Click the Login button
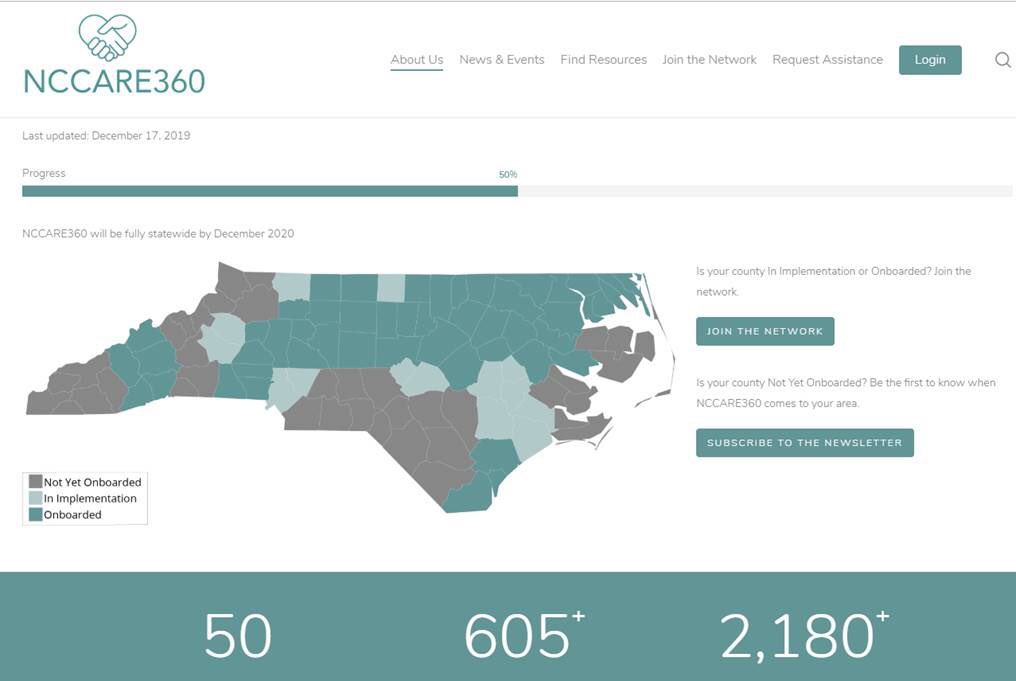Screen dimensions: 1016x681 point(930,60)
